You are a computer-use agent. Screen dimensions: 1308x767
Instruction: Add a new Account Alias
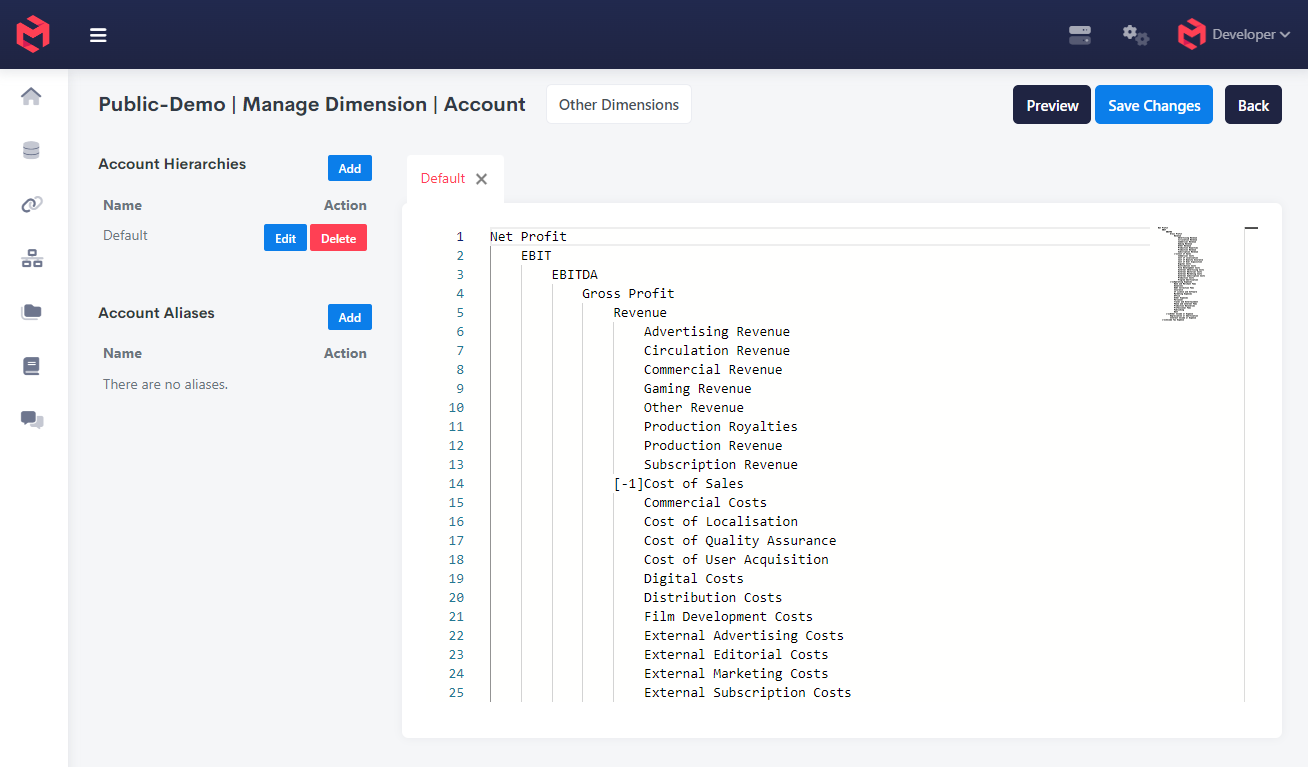click(349, 317)
